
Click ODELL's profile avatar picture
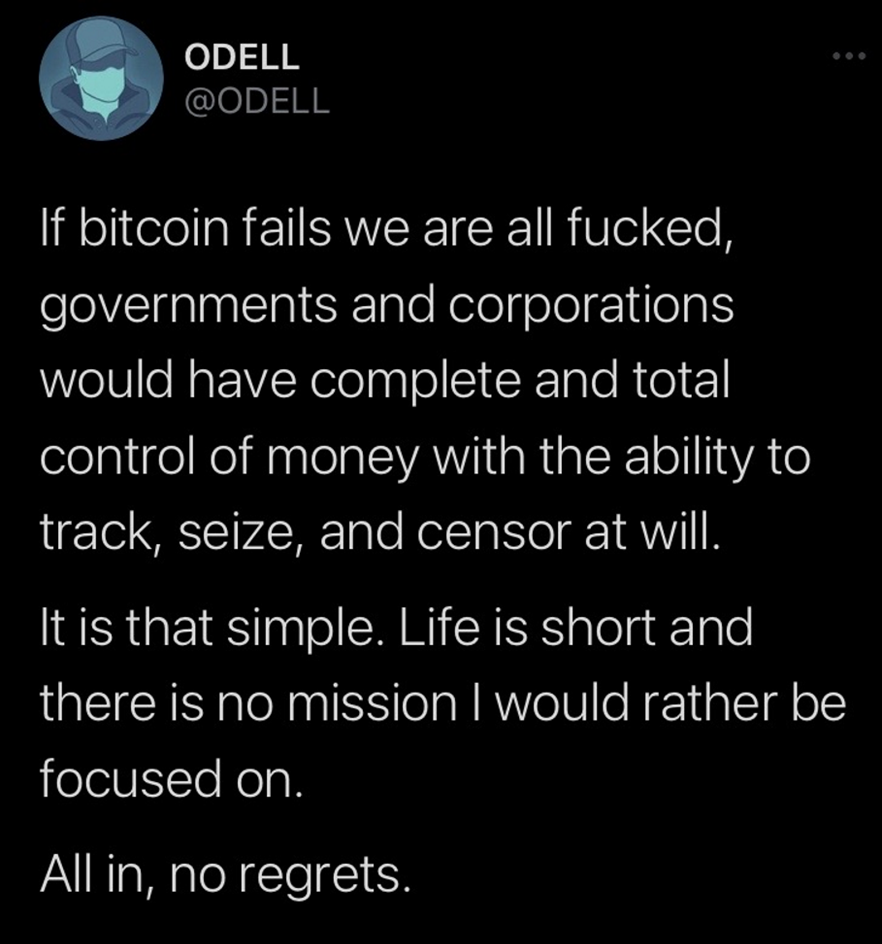[101, 78]
